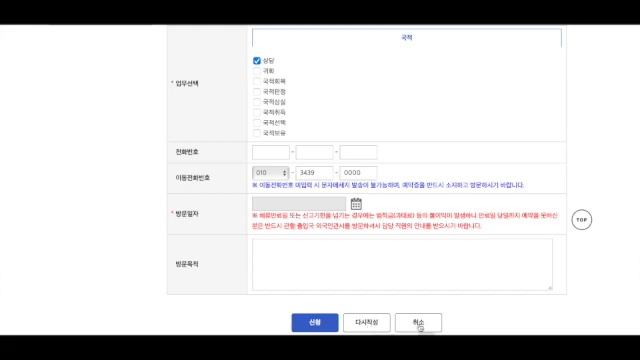Click the 다시작성 reset button
The image size is (640, 360).
coord(367,322)
